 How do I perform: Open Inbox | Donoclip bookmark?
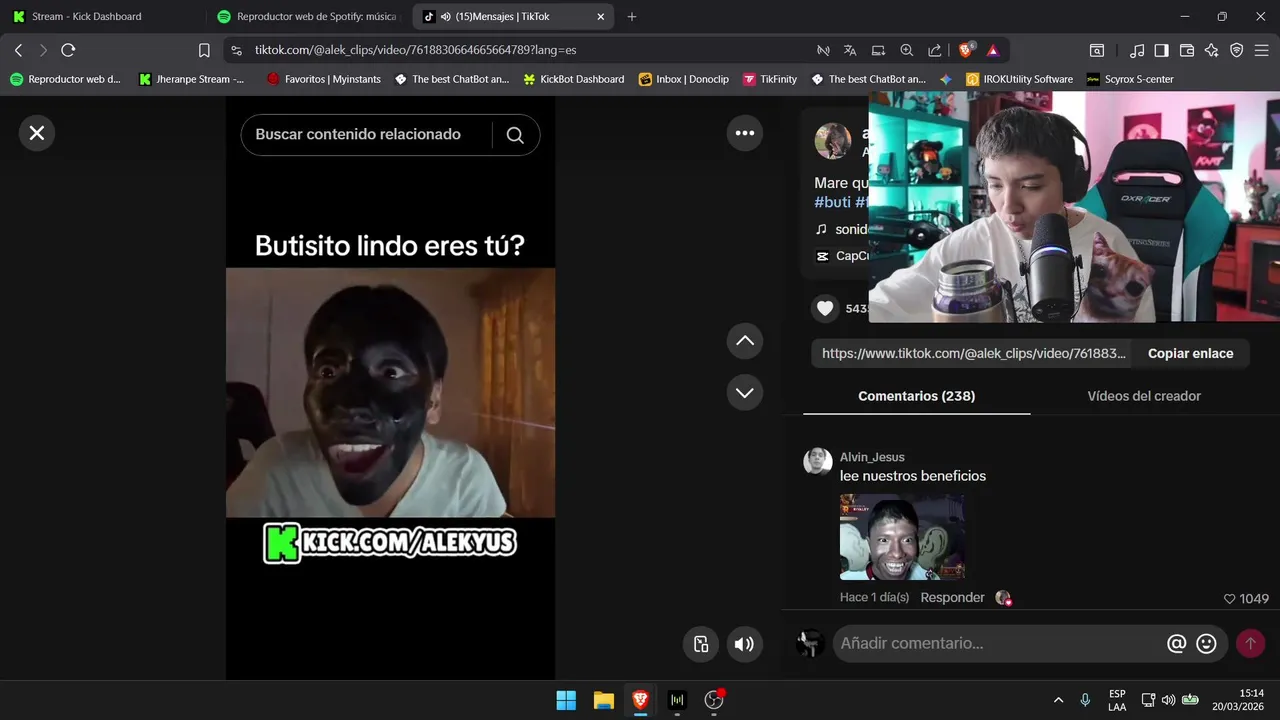(684, 79)
